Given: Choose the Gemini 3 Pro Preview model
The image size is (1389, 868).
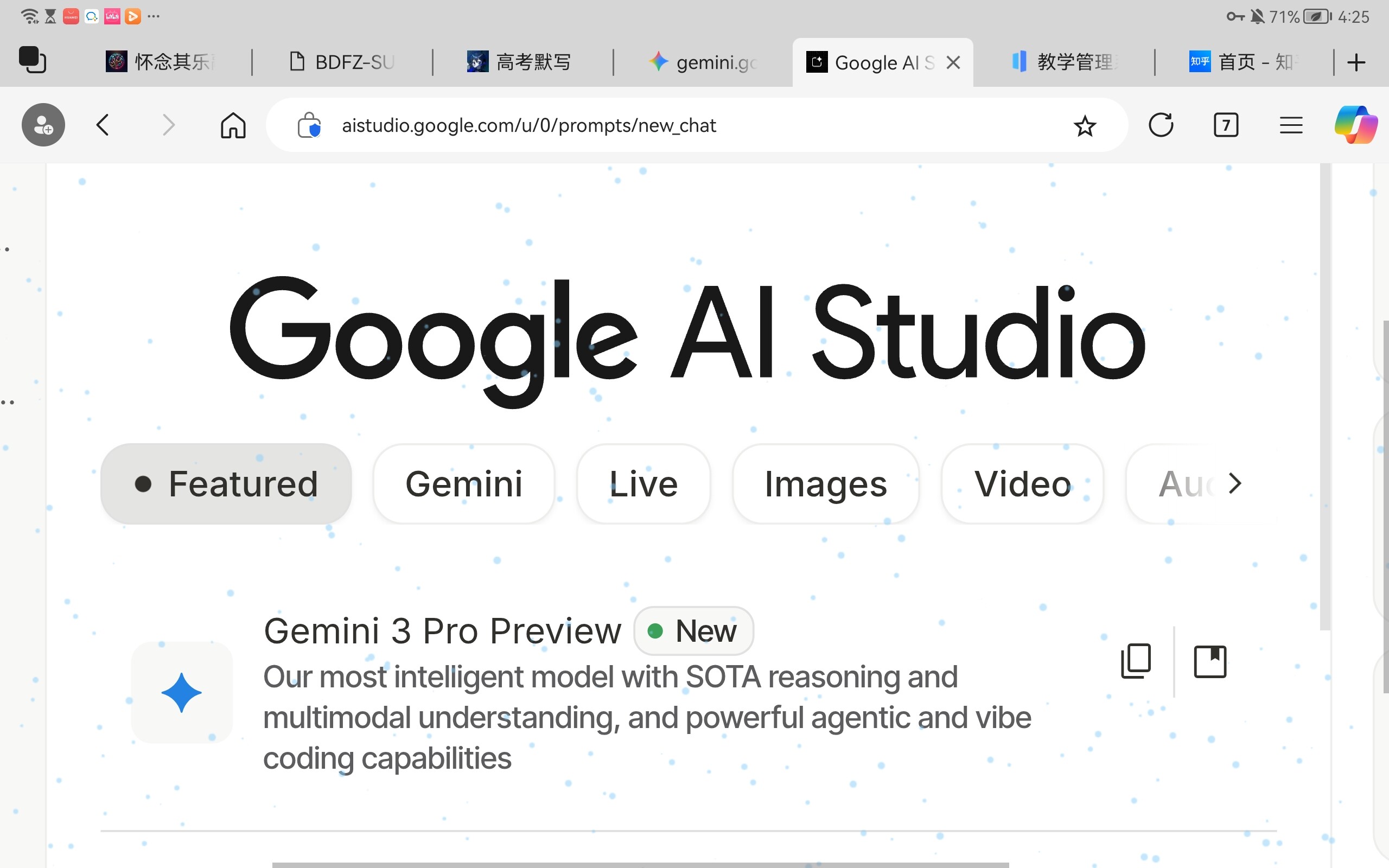Looking at the screenshot, I should point(442,631).
